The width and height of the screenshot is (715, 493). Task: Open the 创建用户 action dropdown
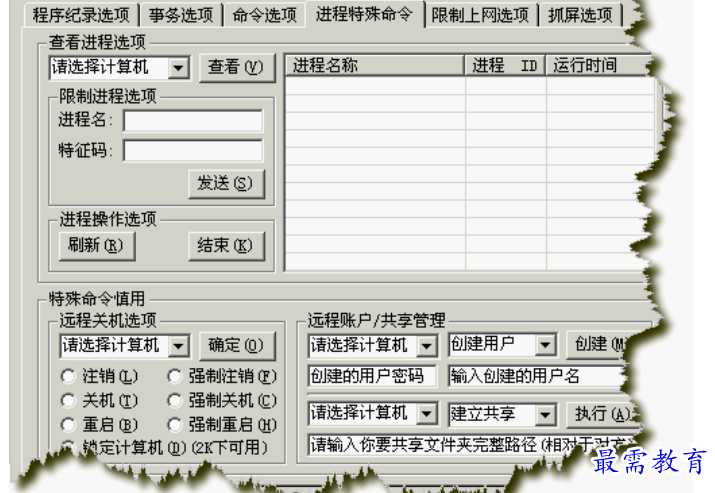(x=545, y=345)
